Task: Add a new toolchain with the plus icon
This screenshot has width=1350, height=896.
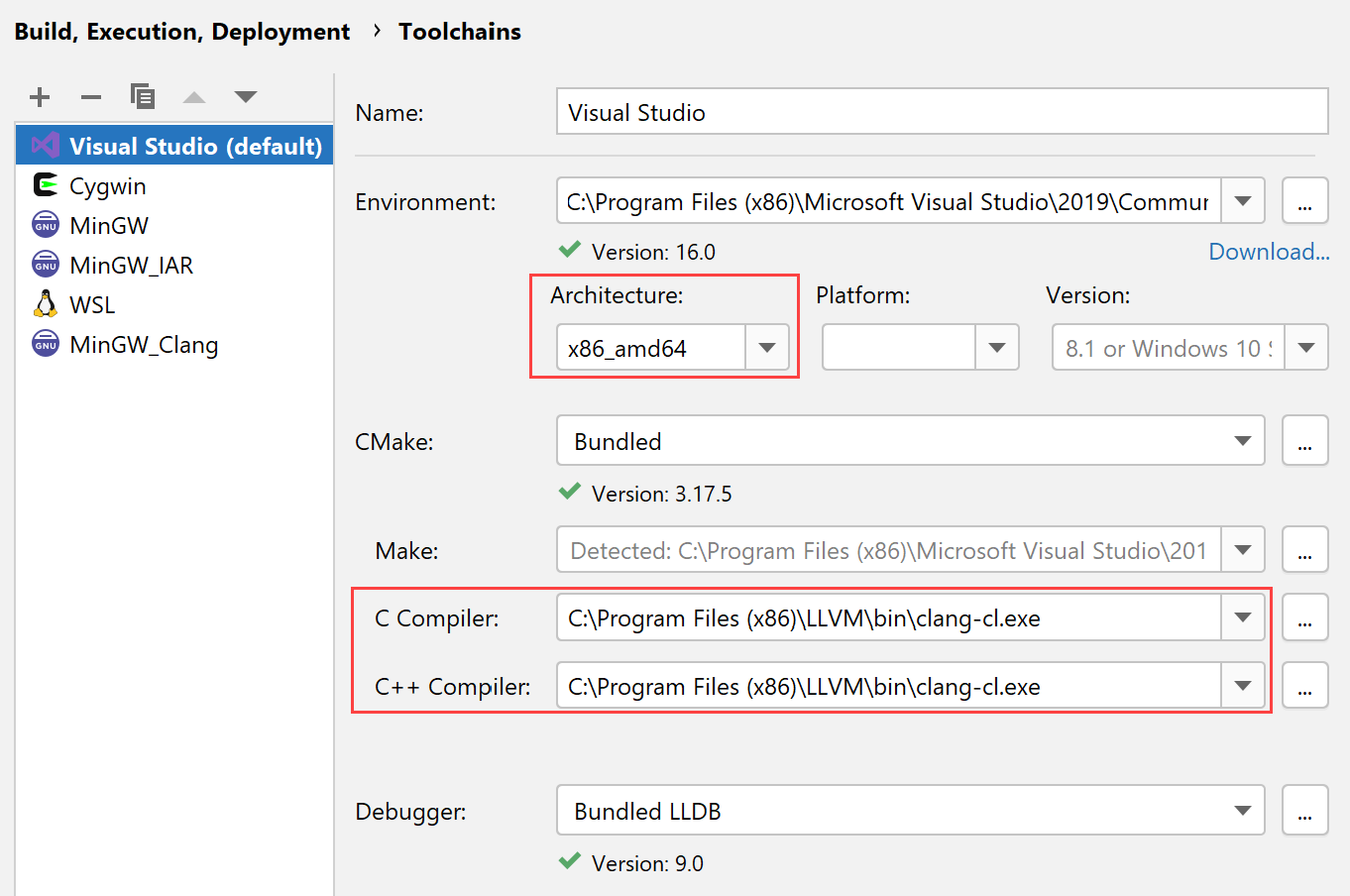Action: (40, 97)
